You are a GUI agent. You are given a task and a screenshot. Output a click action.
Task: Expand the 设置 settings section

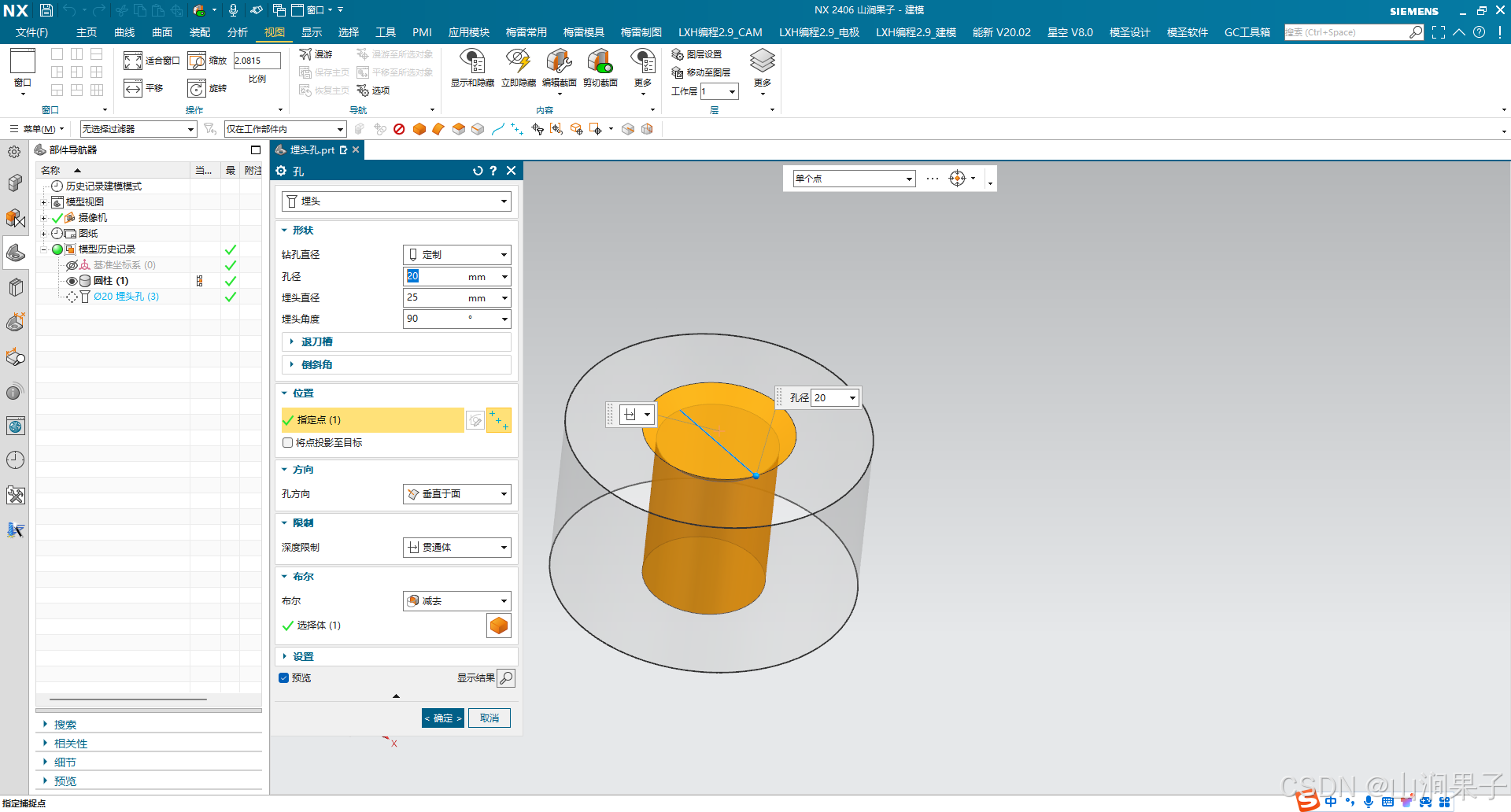click(x=397, y=656)
